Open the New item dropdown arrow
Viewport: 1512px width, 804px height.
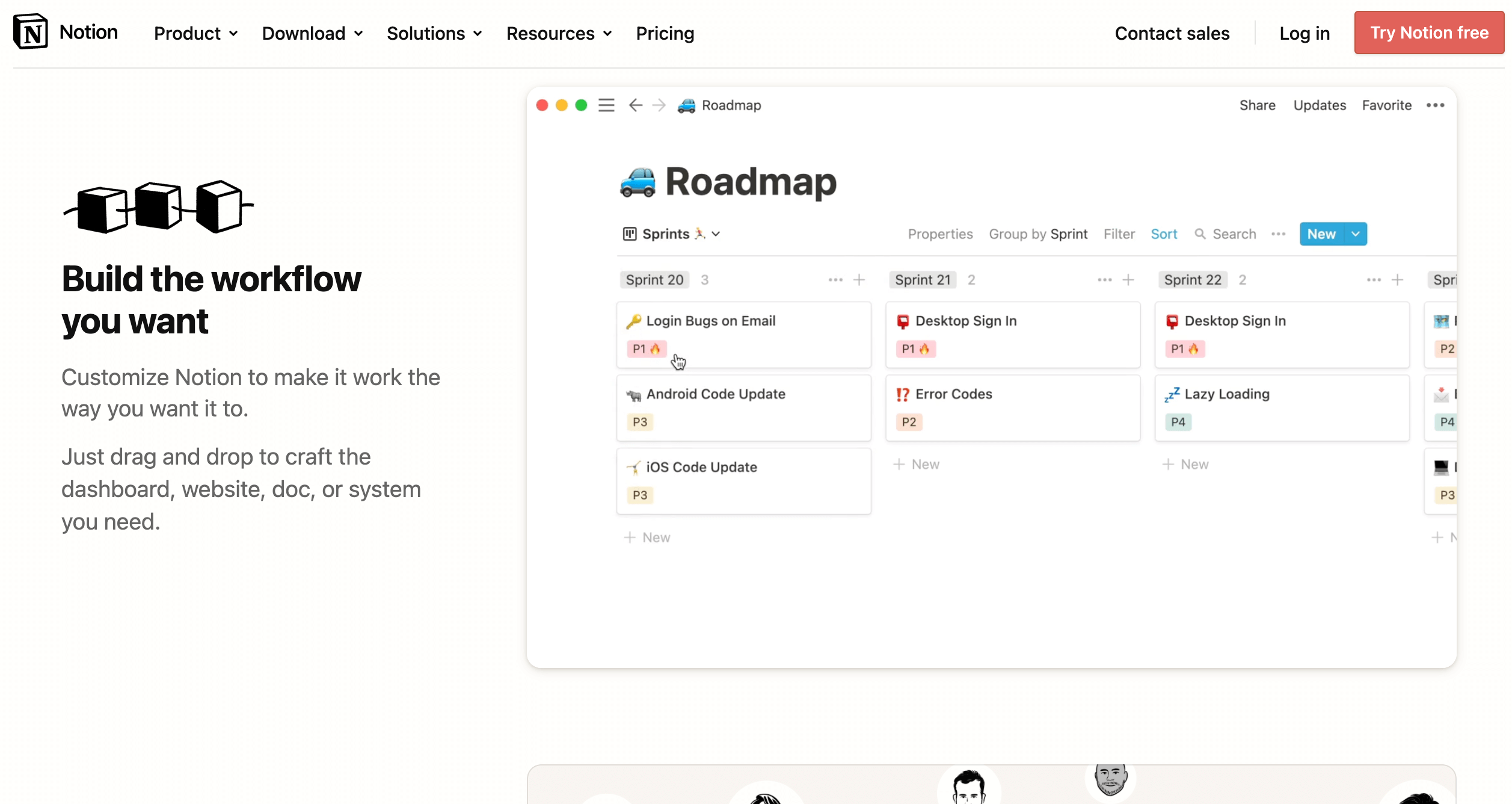[1355, 233]
